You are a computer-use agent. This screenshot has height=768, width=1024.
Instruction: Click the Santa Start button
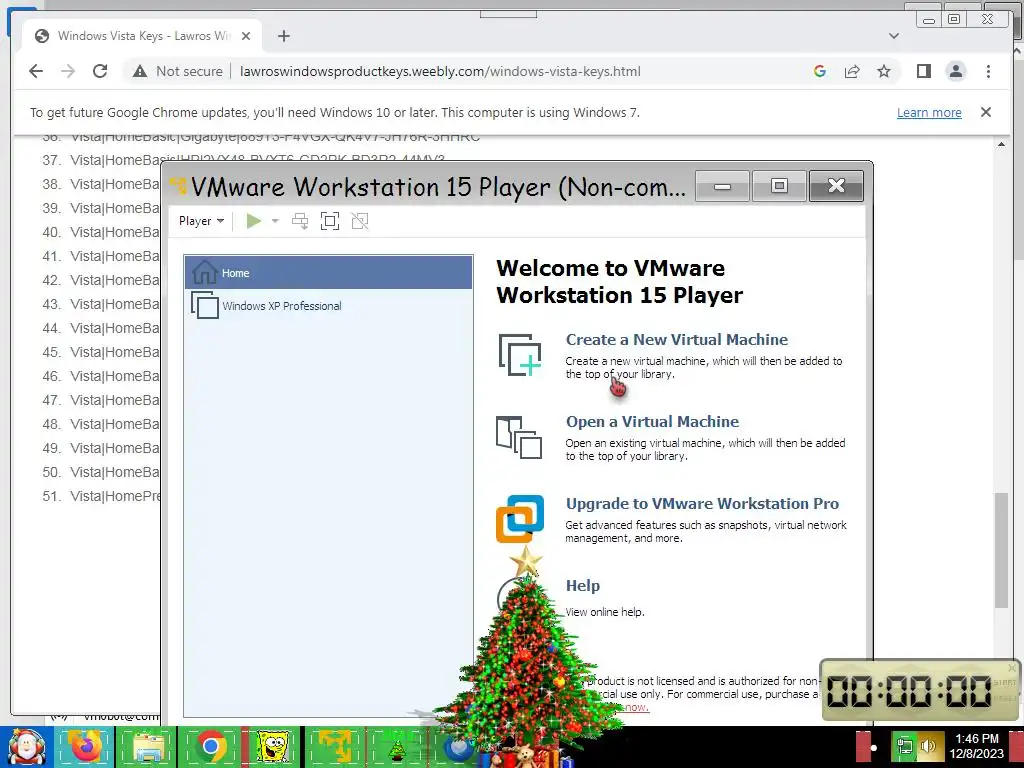click(26, 747)
